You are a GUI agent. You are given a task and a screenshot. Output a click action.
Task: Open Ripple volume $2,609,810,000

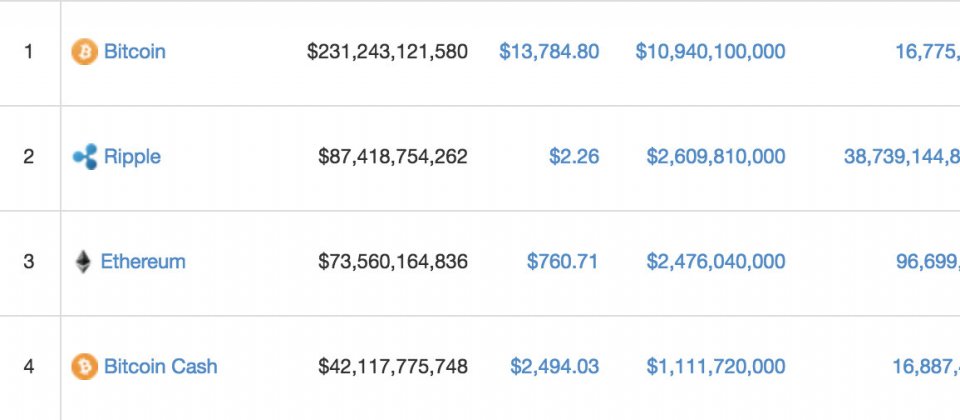pyautogui.click(x=716, y=157)
